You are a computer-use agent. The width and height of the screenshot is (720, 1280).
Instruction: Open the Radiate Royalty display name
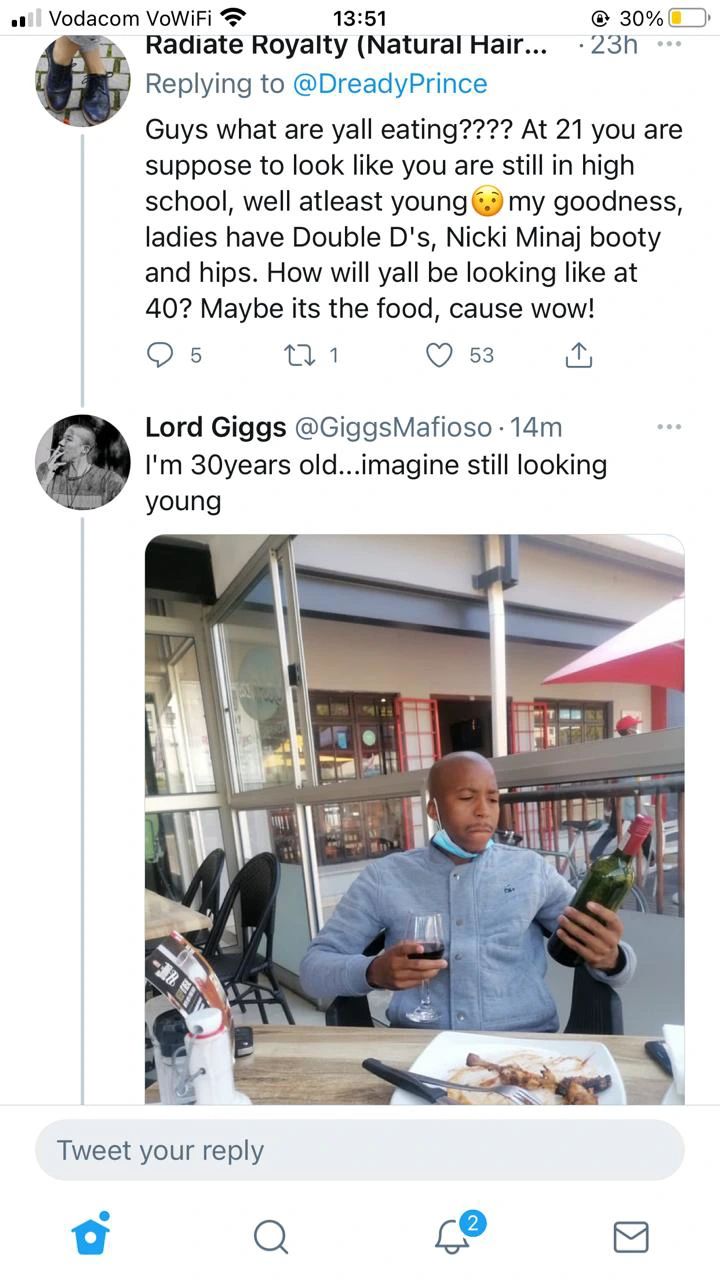click(x=346, y=45)
